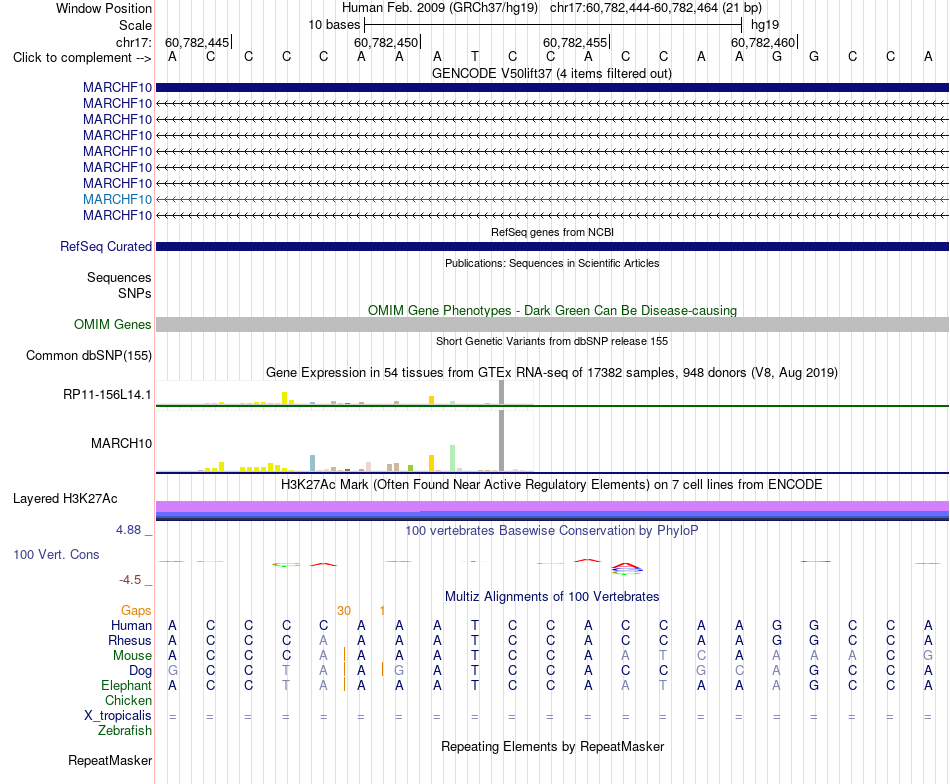The height and width of the screenshot is (784, 950).
Task: Click 'RefSeq genes from NCBI' track title
Action: (552, 232)
